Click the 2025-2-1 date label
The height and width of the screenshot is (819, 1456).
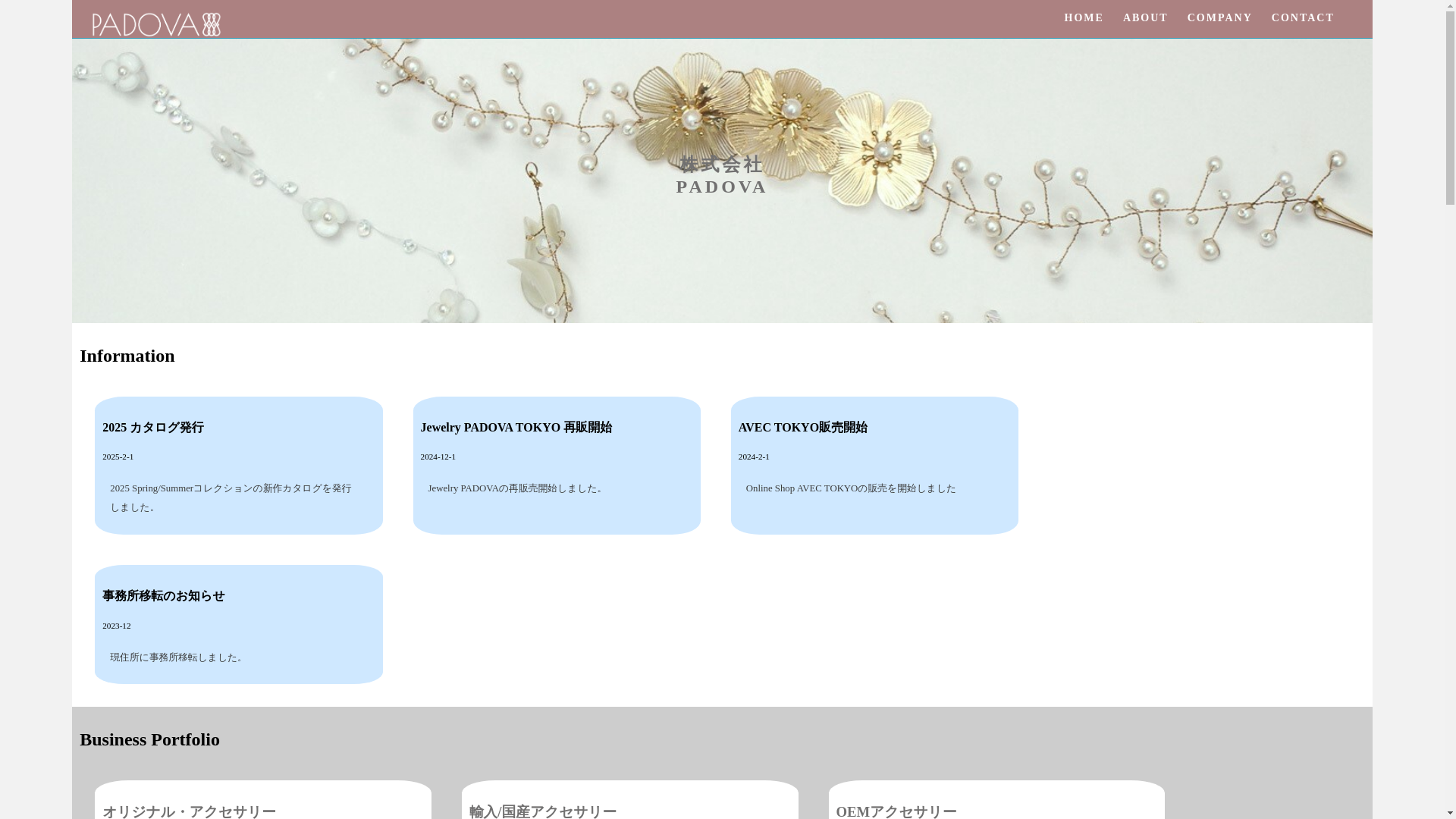pos(118,457)
